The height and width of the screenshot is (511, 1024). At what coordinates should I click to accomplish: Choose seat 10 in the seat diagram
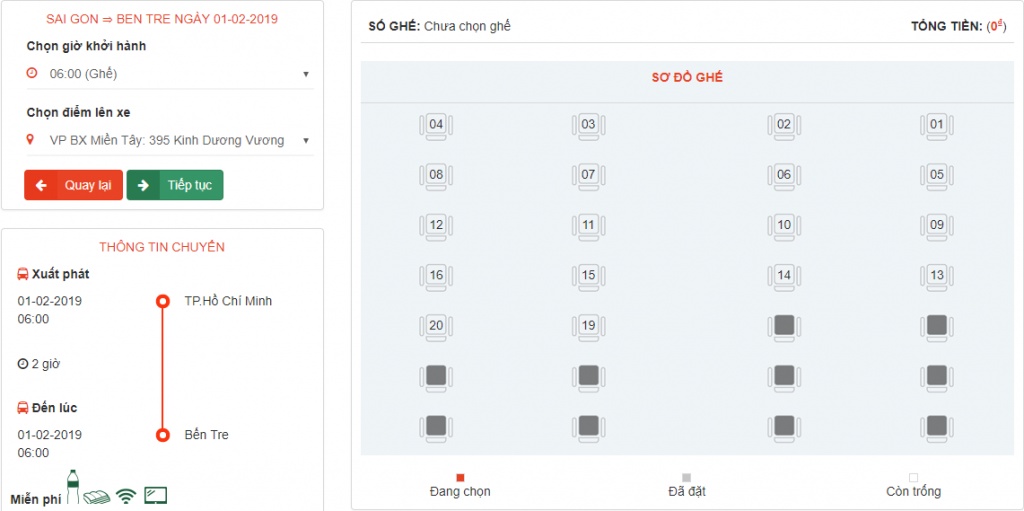(x=784, y=227)
